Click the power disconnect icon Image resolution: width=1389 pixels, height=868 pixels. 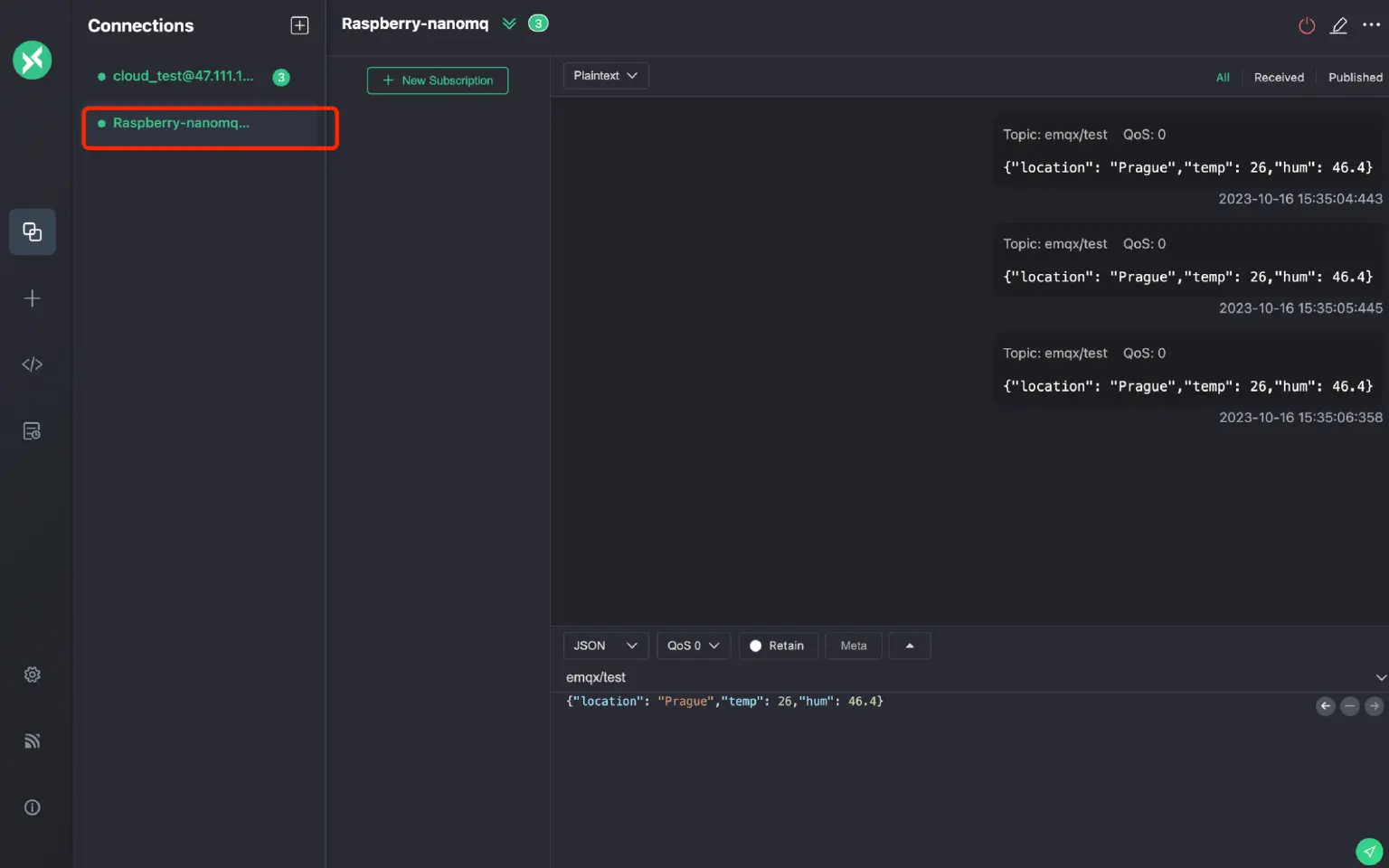pos(1306,25)
